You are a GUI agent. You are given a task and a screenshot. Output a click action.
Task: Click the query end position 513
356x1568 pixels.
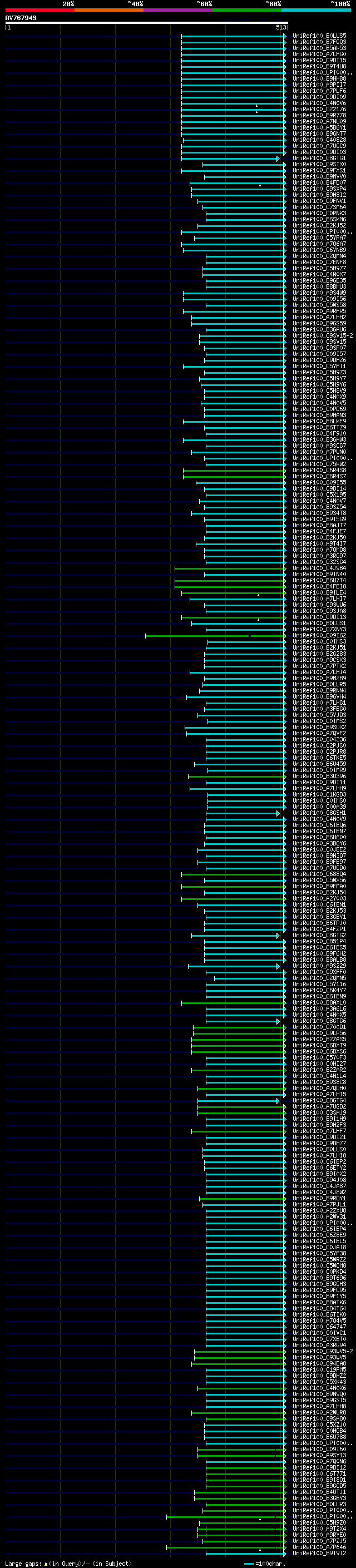[280, 27]
